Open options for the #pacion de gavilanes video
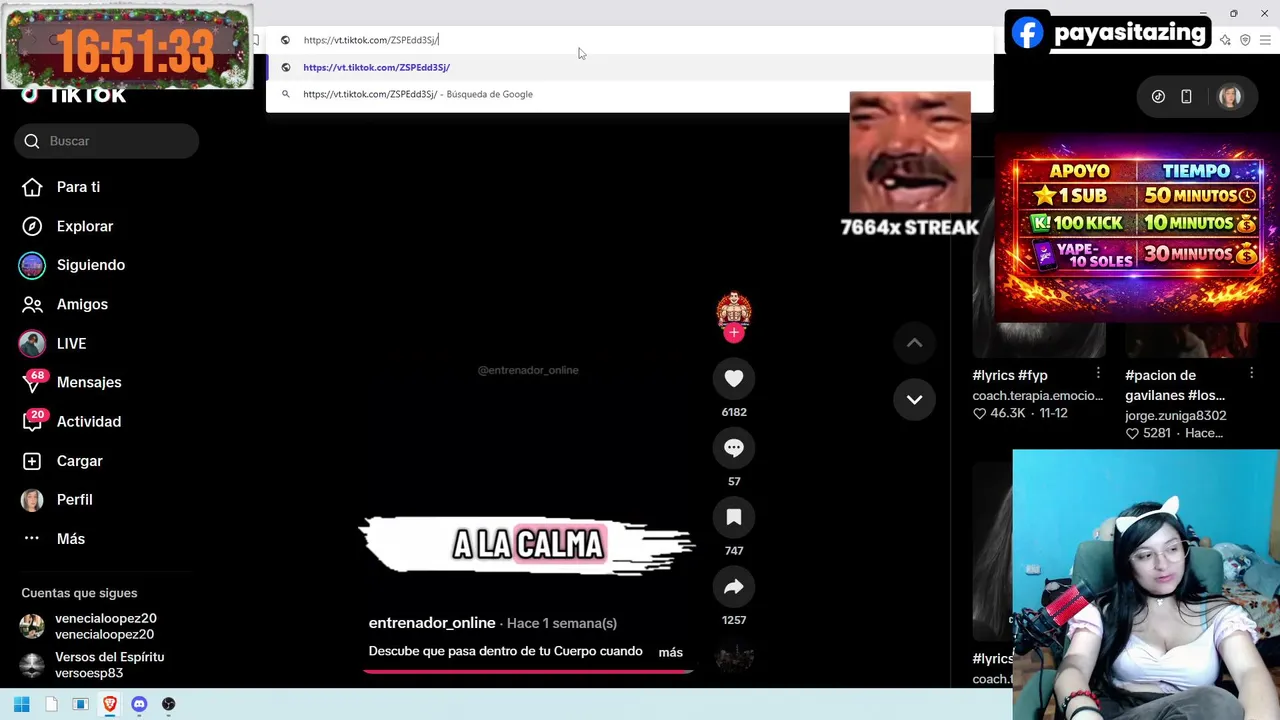The height and width of the screenshot is (720, 1280). (x=1251, y=373)
